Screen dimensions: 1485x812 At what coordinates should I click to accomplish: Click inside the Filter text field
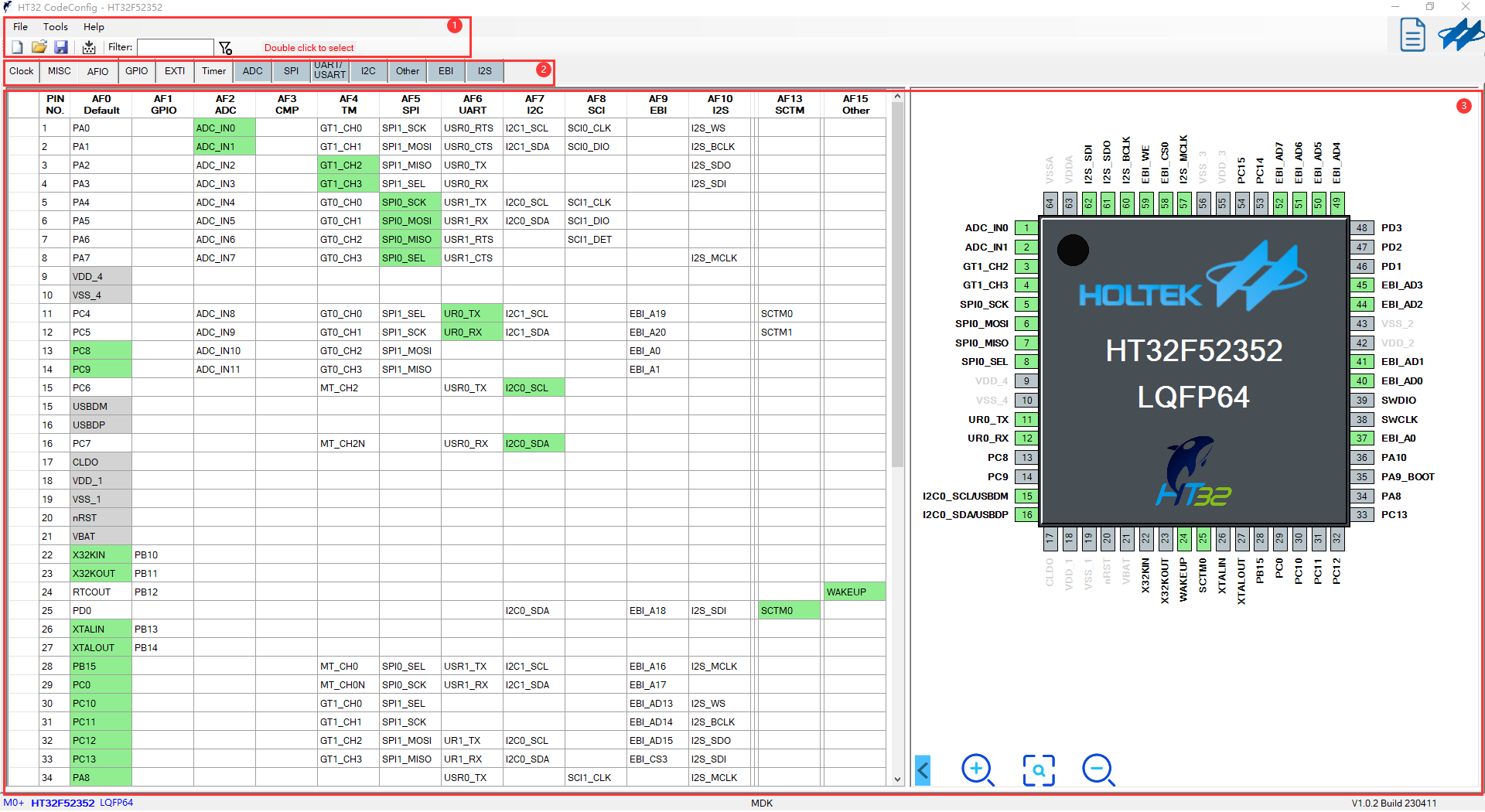point(176,48)
